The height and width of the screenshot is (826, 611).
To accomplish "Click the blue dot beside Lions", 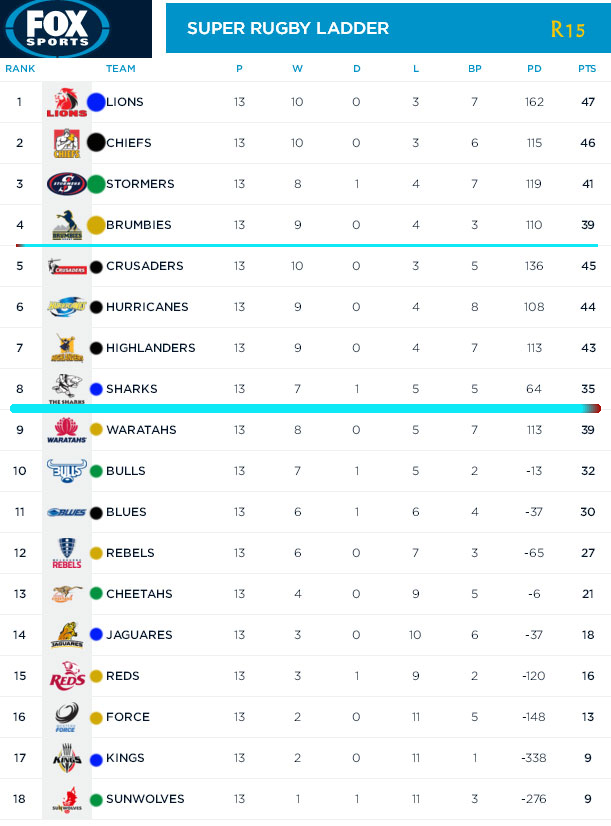I will tap(96, 102).
